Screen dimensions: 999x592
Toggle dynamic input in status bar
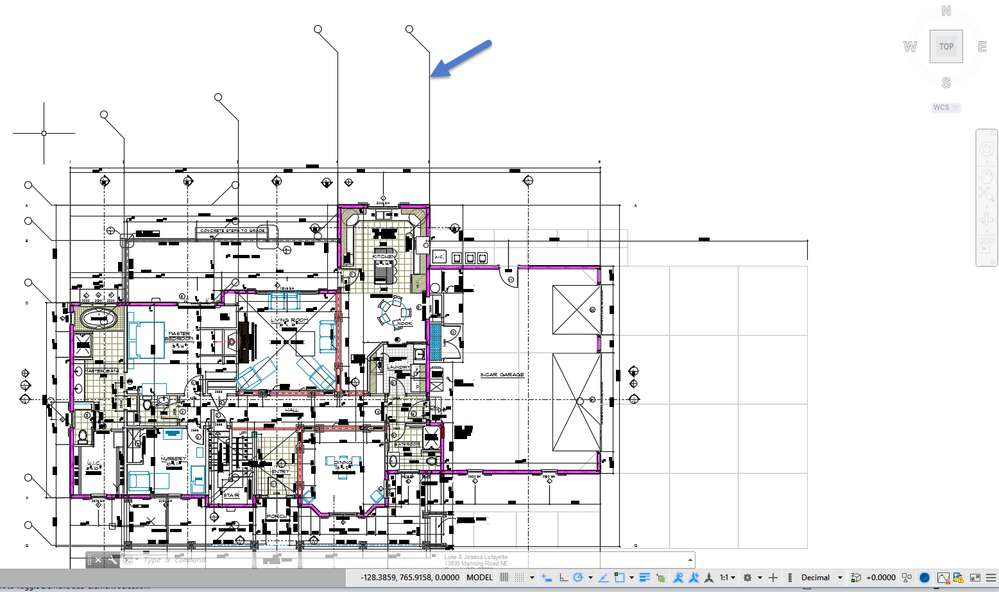tap(547, 577)
